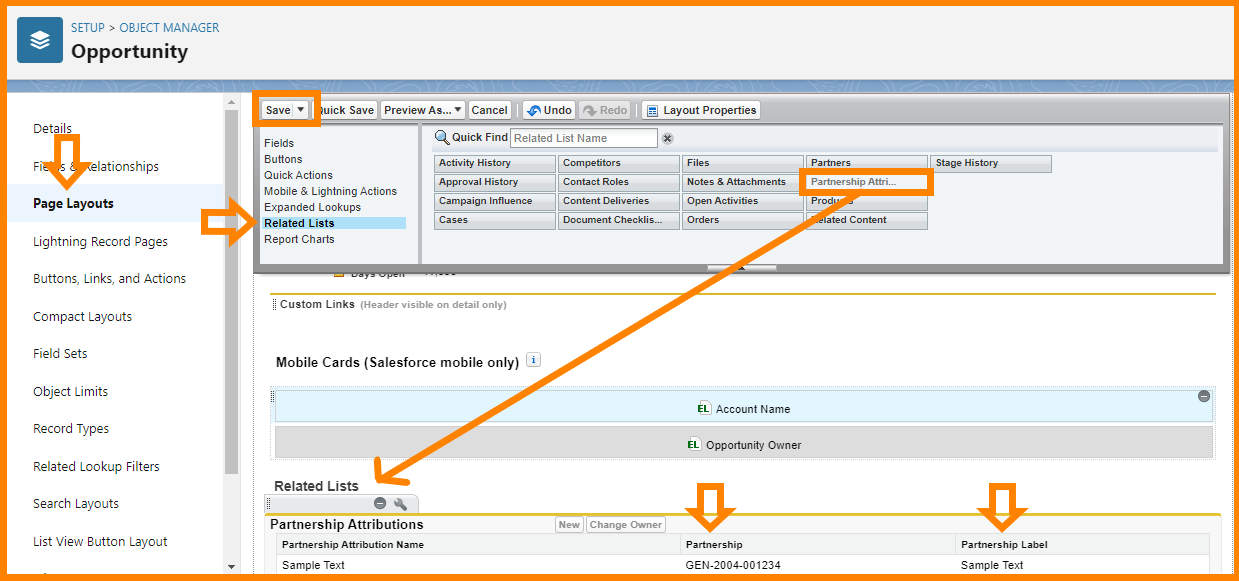
Task: Click the Opportunity object layers icon
Action: tap(40, 40)
